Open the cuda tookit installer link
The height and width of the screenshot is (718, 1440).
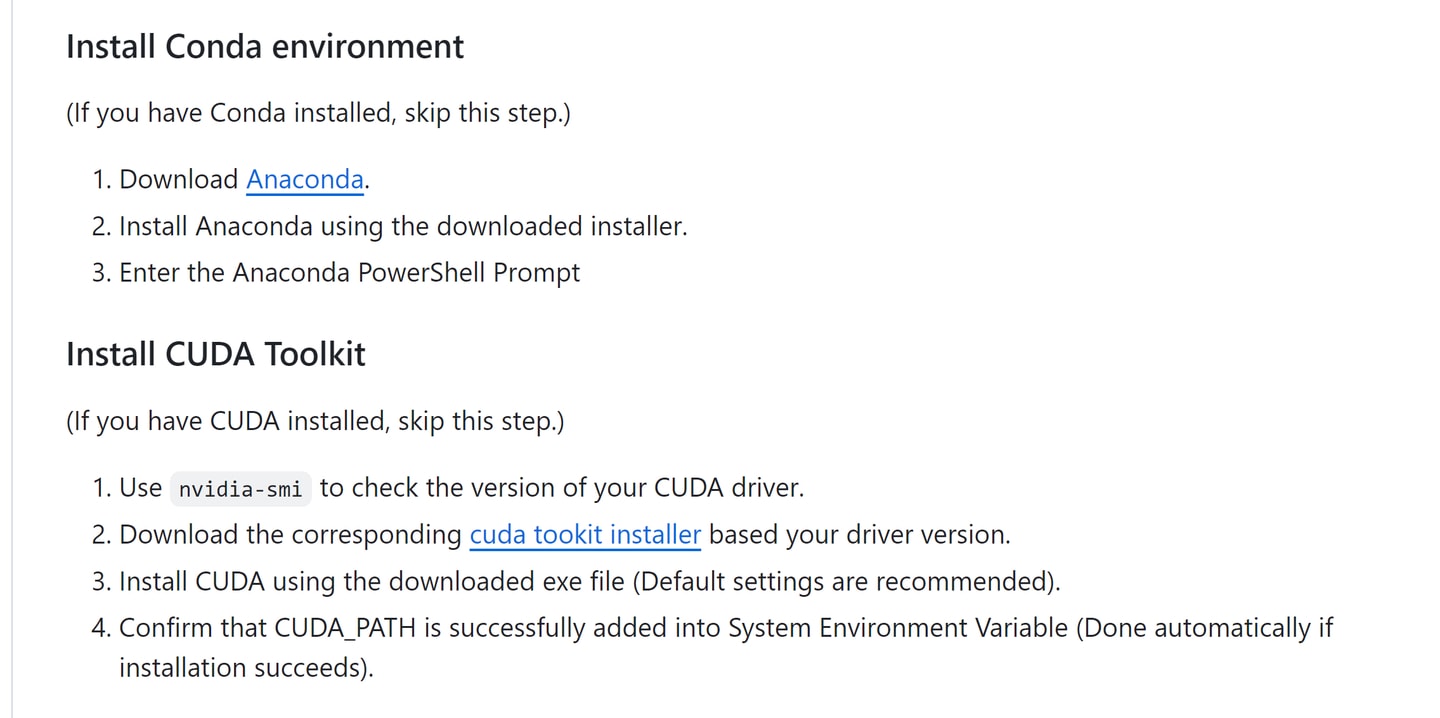[x=585, y=535]
